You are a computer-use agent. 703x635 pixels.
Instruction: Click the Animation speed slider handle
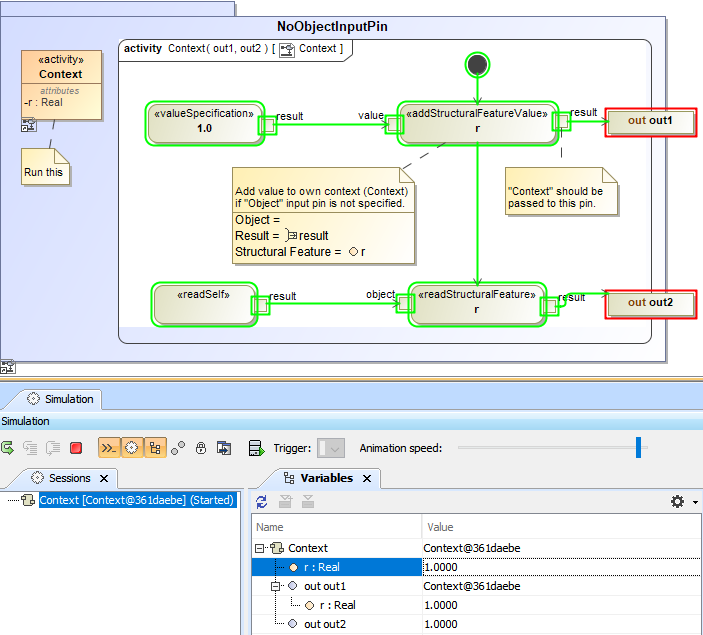(x=638, y=448)
